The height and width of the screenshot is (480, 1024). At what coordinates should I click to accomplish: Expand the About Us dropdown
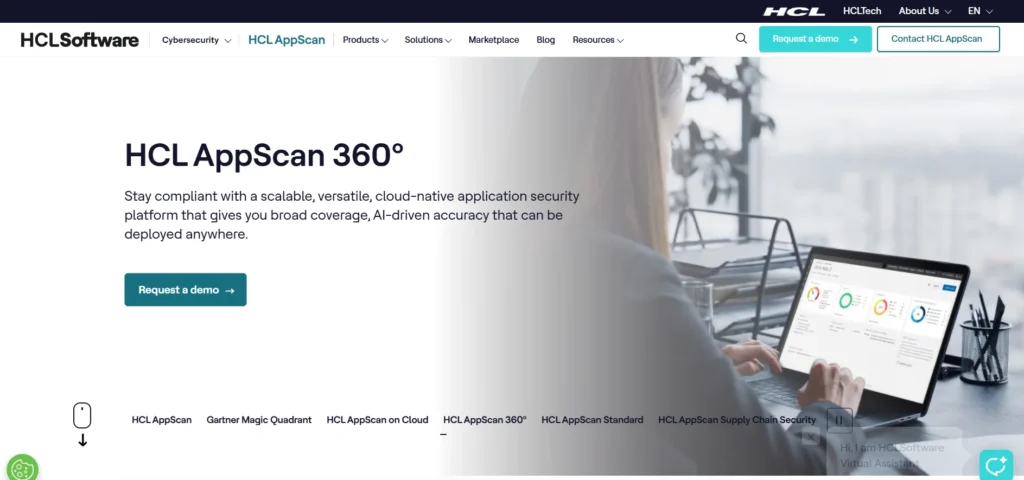[925, 11]
